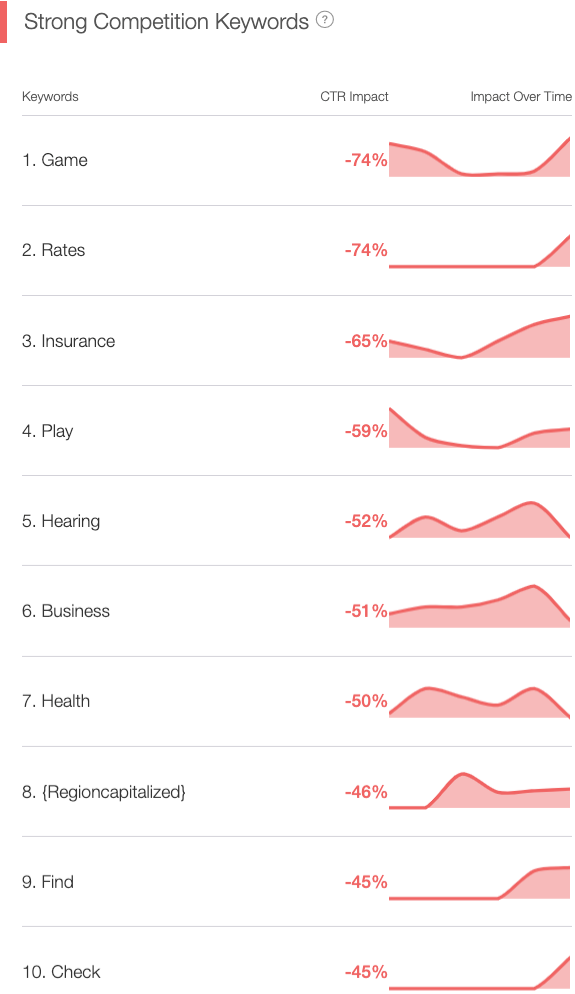This screenshot has height=994, width=575.
Task: Open the {Regioncapitalized} keyword entry
Action: 104,792
